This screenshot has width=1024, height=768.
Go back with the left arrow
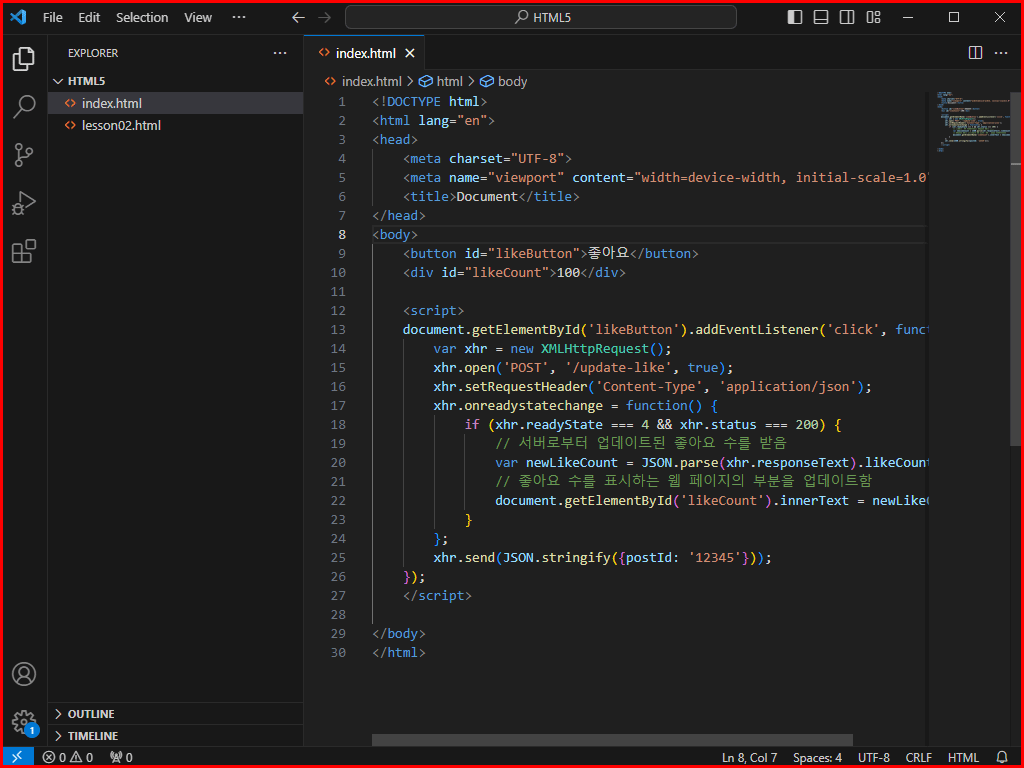298,18
